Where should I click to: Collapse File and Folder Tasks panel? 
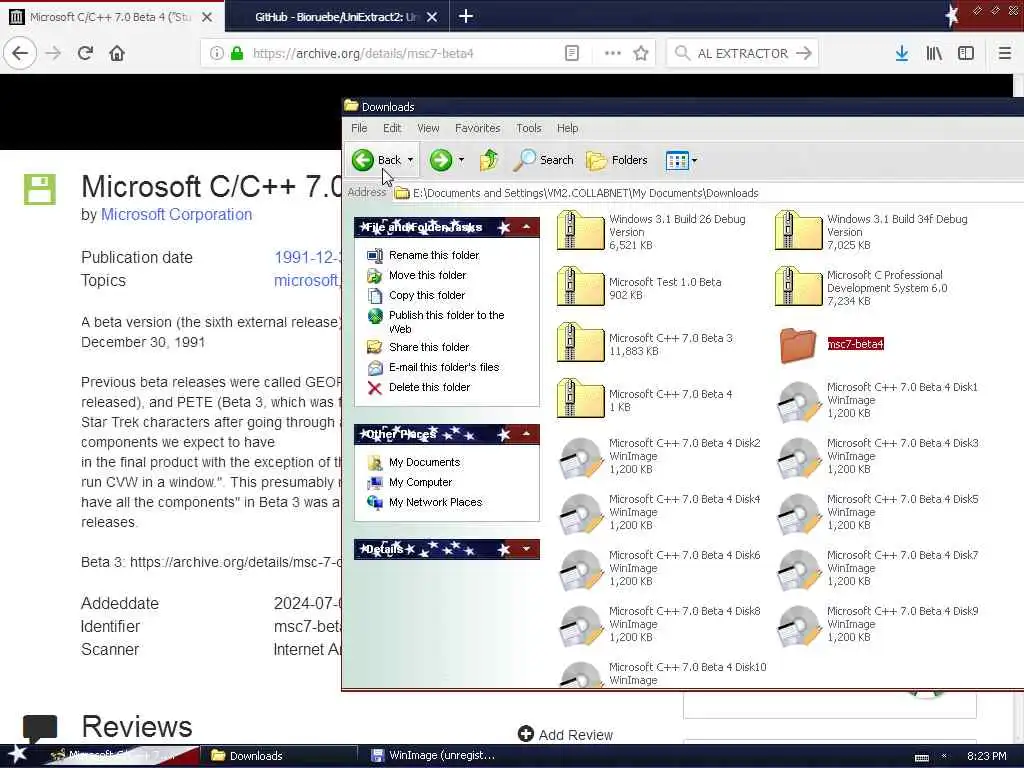click(526, 227)
